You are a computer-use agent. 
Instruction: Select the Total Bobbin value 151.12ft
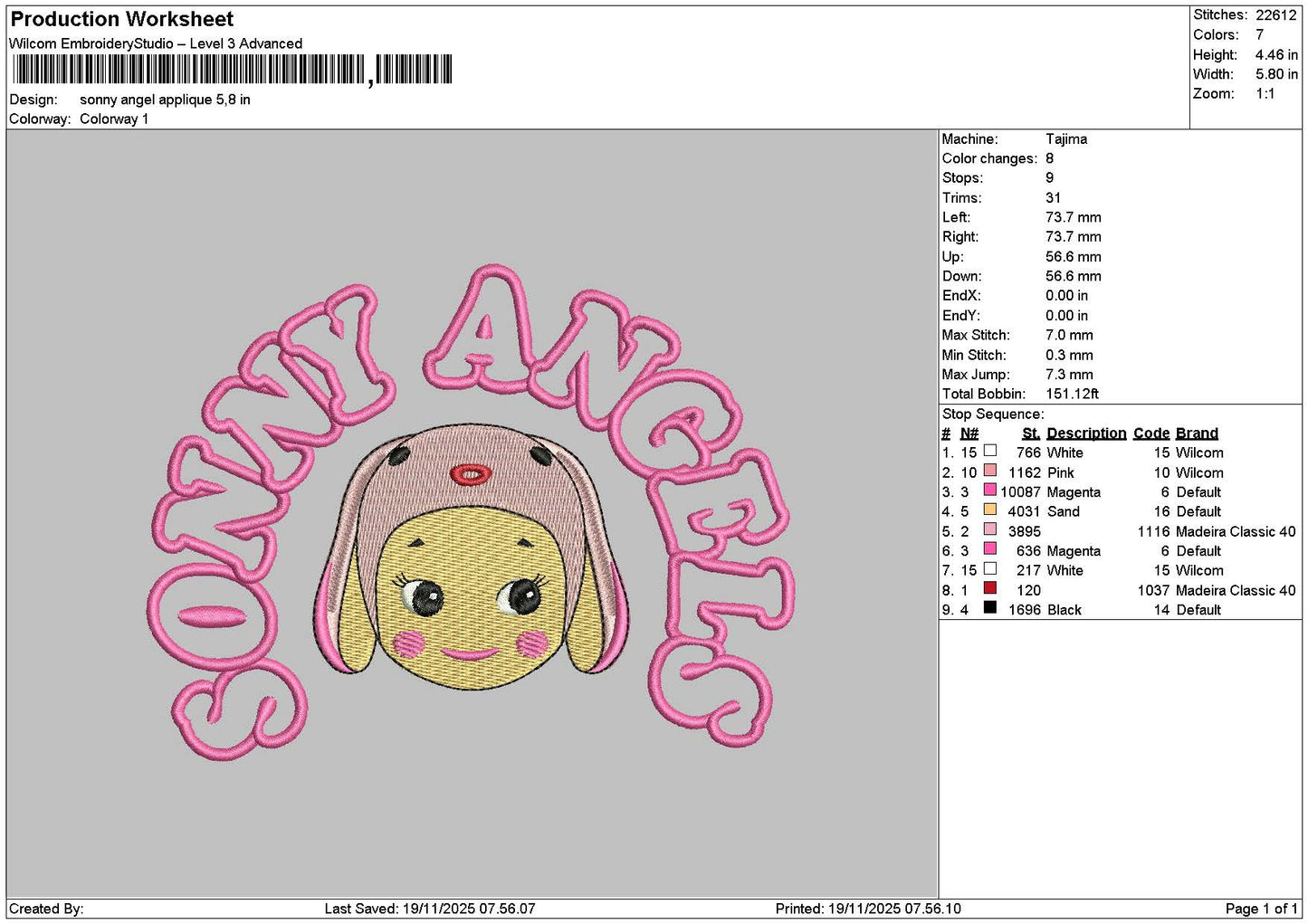click(x=1073, y=394)
